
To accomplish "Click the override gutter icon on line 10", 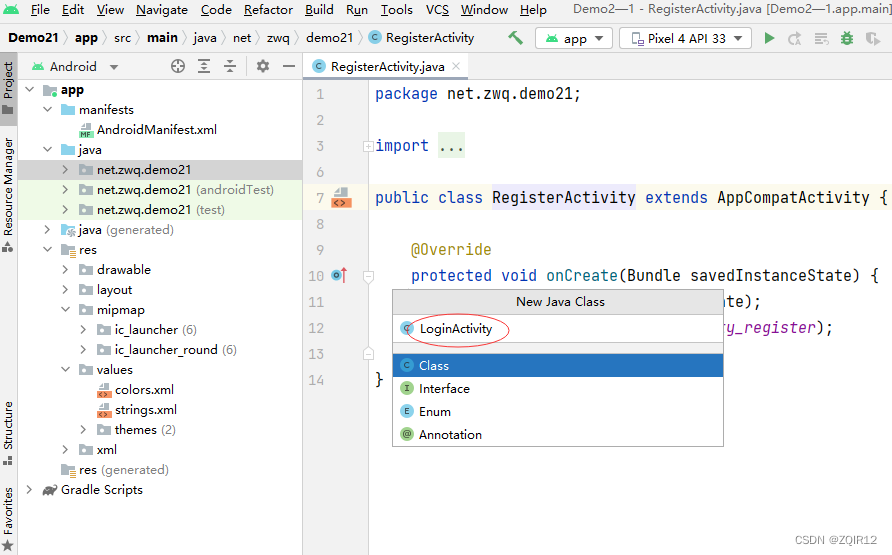I will [x=339, y=275].
